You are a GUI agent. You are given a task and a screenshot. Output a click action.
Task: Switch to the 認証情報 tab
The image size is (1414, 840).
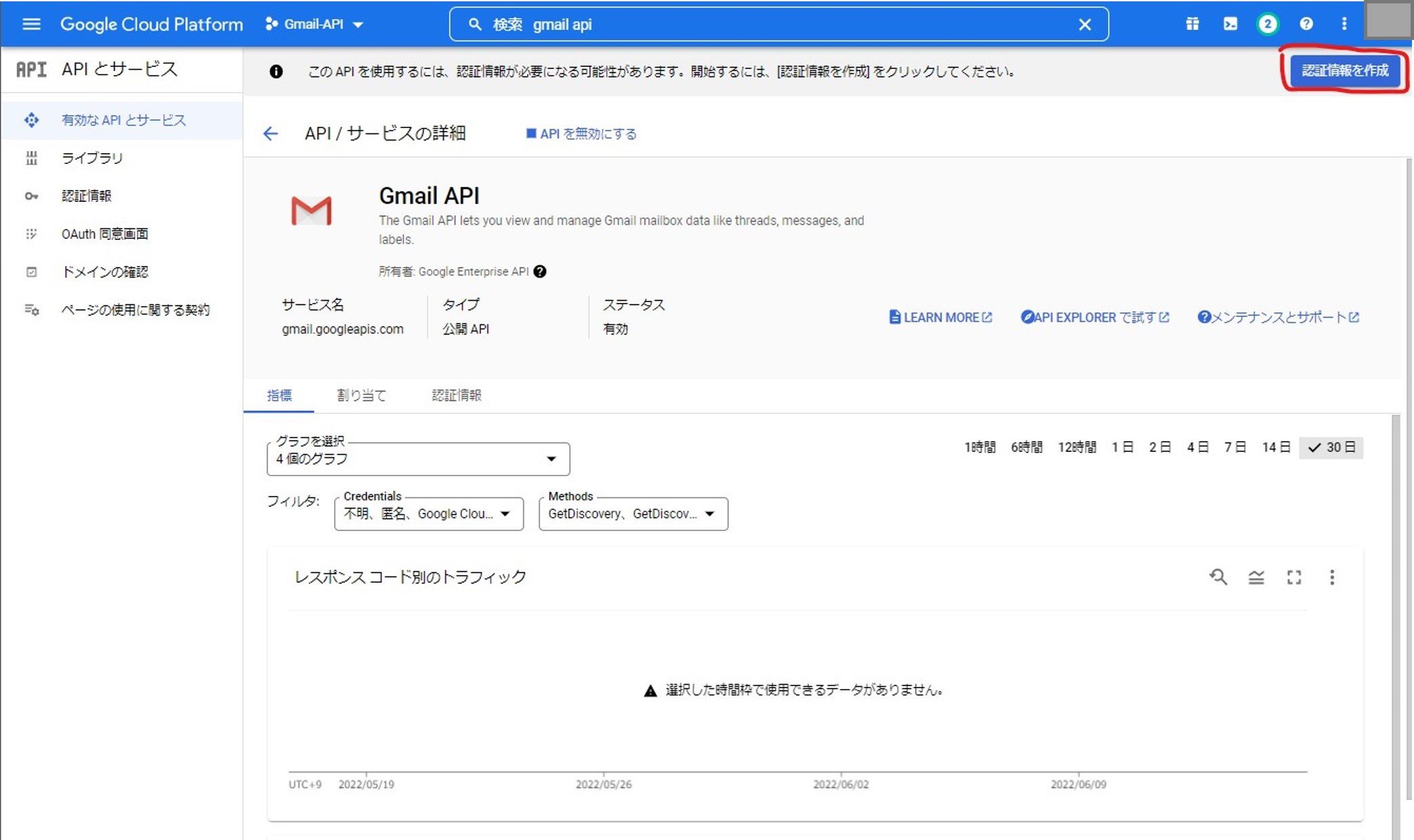coord(457,395)
